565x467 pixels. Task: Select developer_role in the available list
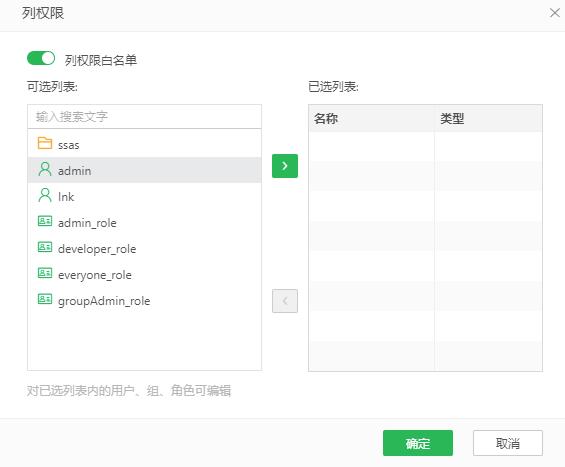[144, 248]
